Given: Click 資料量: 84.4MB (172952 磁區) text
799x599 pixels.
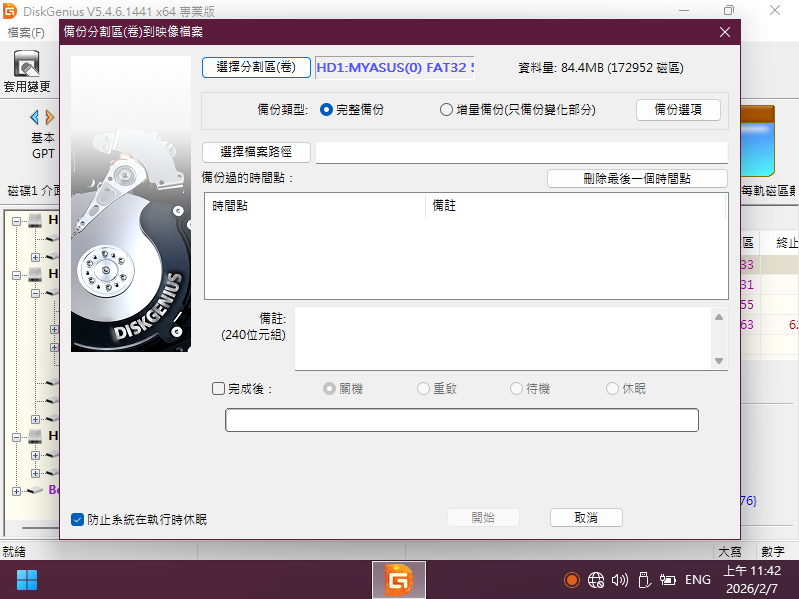Looking at the screenshot, I should pos(600,68).
